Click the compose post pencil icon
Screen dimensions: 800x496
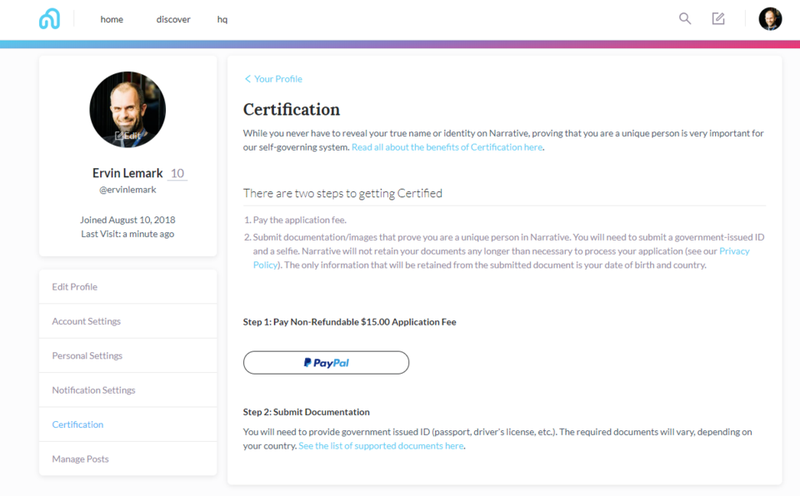coord(718,19)
